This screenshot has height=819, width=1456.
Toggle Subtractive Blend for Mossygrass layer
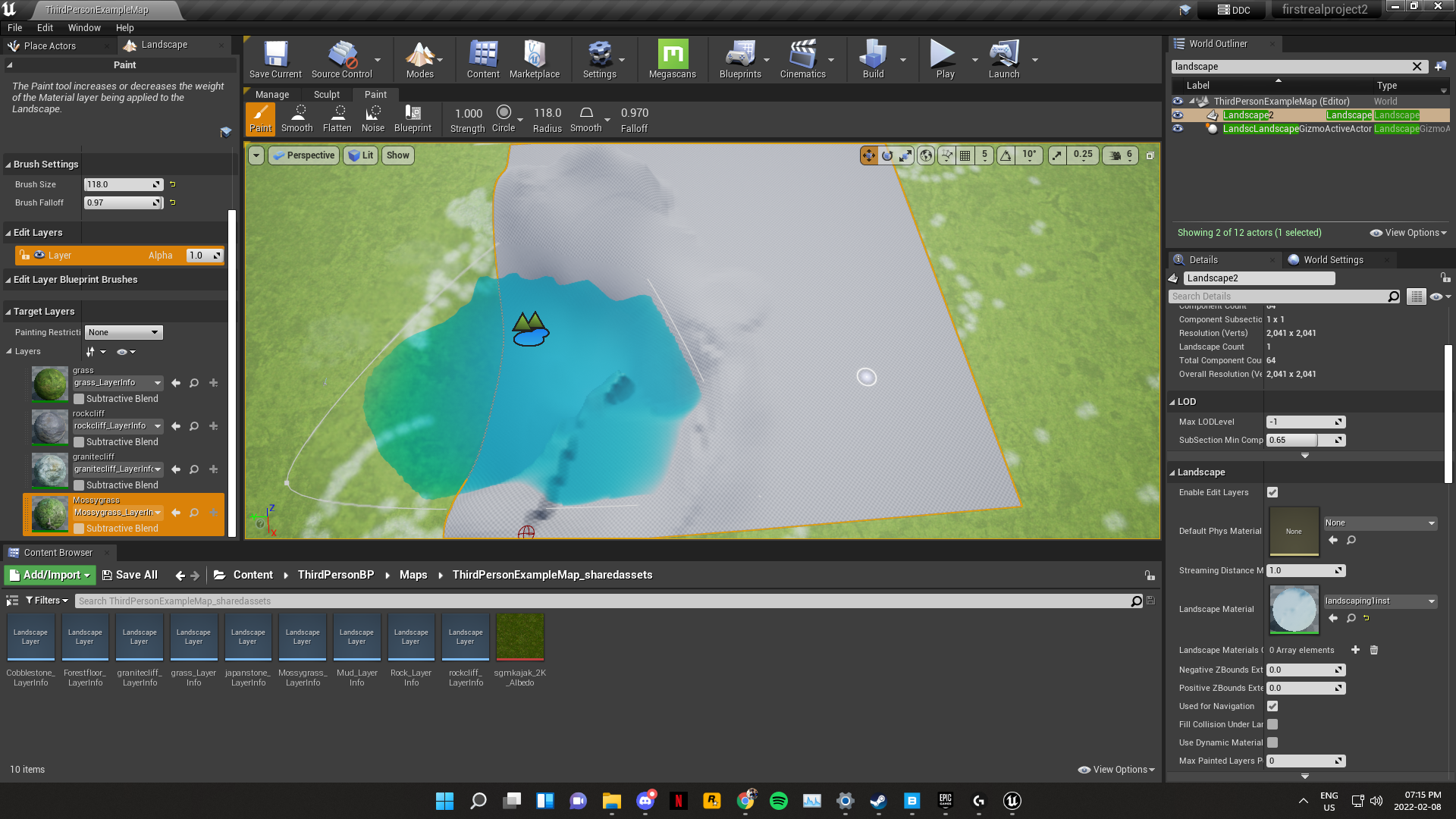tap(79, 529)
